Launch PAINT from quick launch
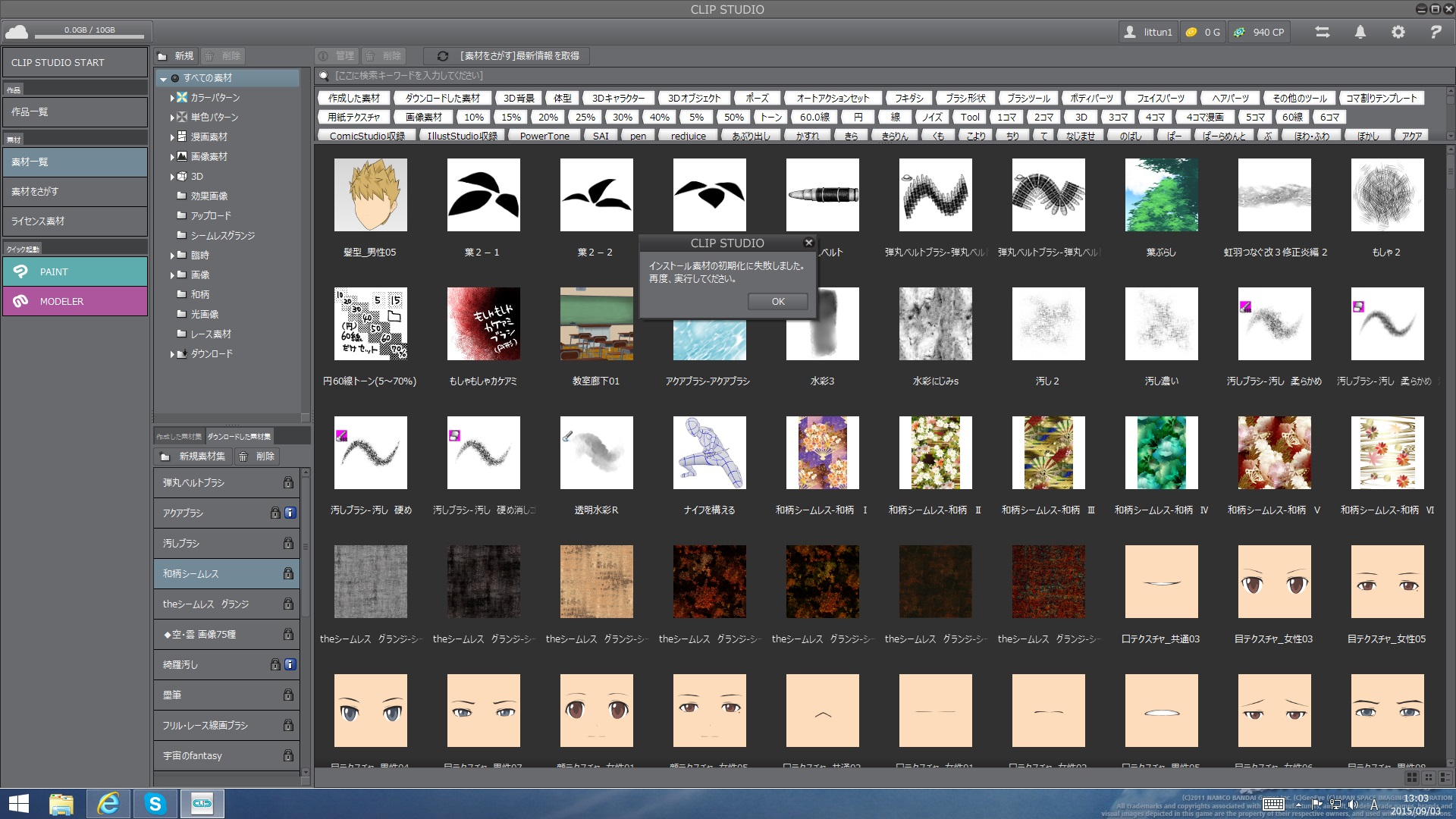Screen dimensions: 1456x819 pyautogui.click(x=74, y=271)
